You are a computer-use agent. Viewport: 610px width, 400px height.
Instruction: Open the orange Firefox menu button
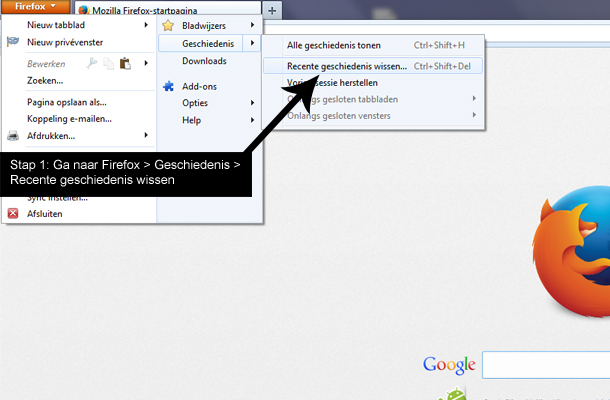coord(35,7)
